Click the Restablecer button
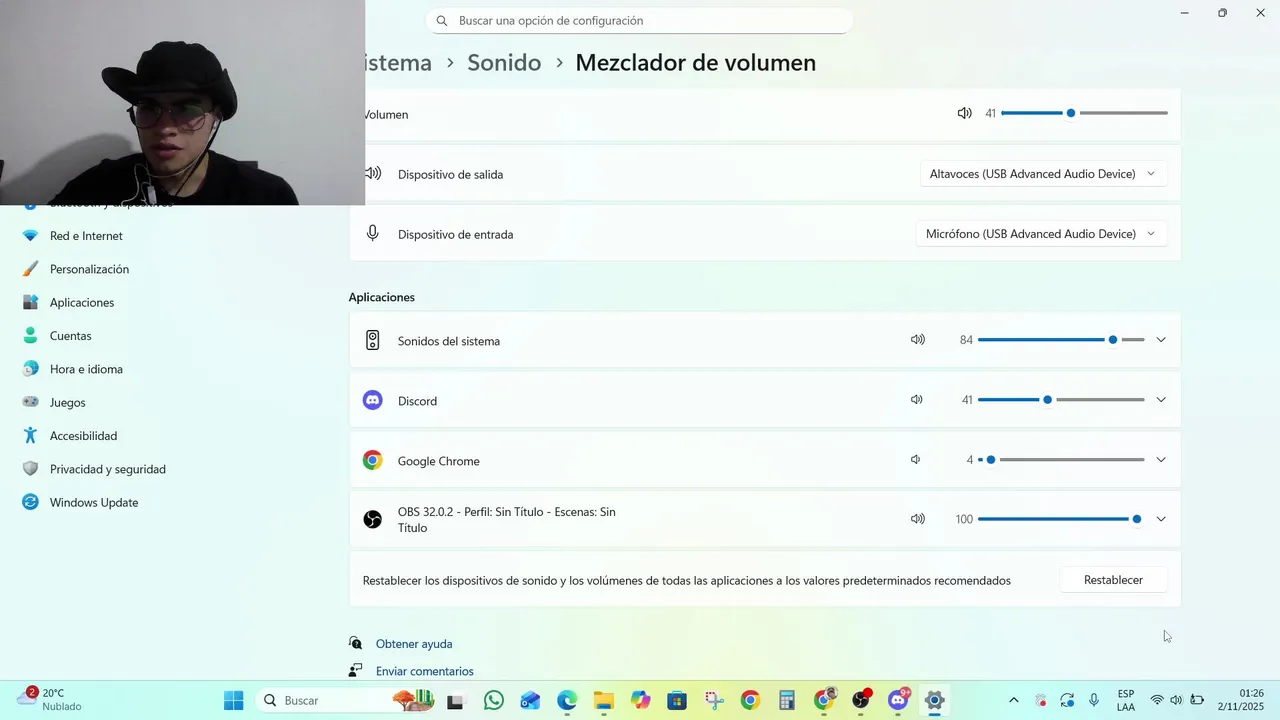This screenshot has width=1280, height=720. click(1113, 580)
